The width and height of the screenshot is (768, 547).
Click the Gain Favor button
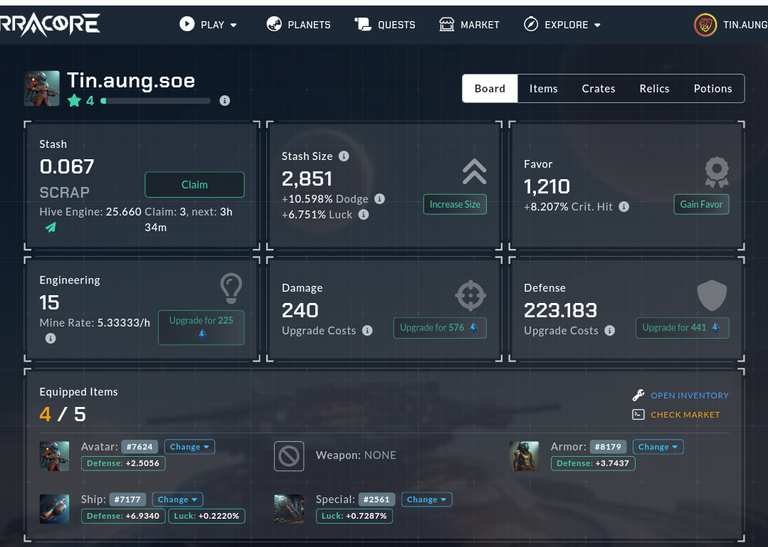(701, 205)
